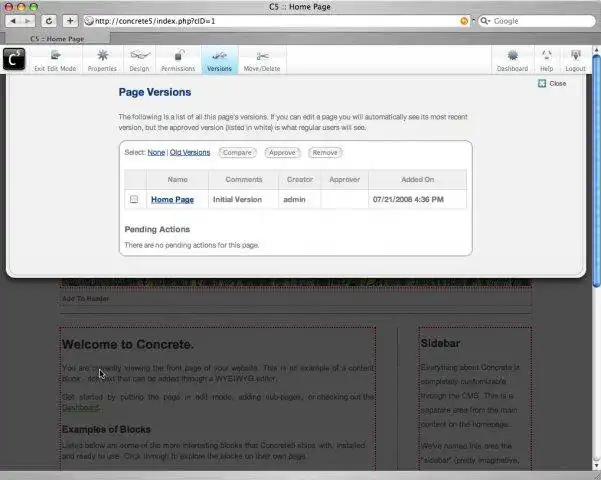This screenshot has height=480, width=601.
Task: Click the Comments column header
Action: pyautogui.click(x=244, y=179)
